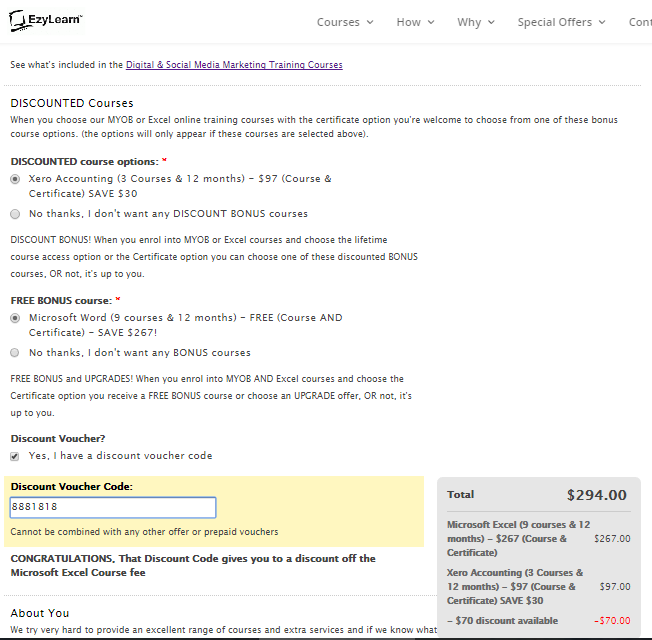This screenshot has height=640, width=652.
Task: Click the DISCOUNTED course options label
Action: [84, 161]
